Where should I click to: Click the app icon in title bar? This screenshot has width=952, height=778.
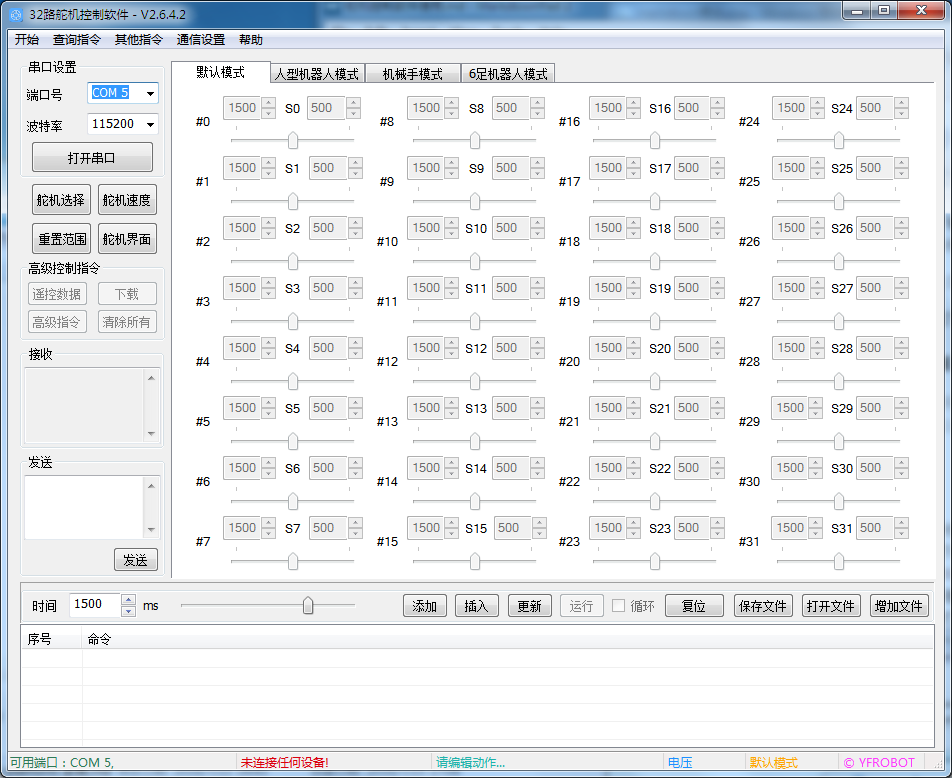15,15
